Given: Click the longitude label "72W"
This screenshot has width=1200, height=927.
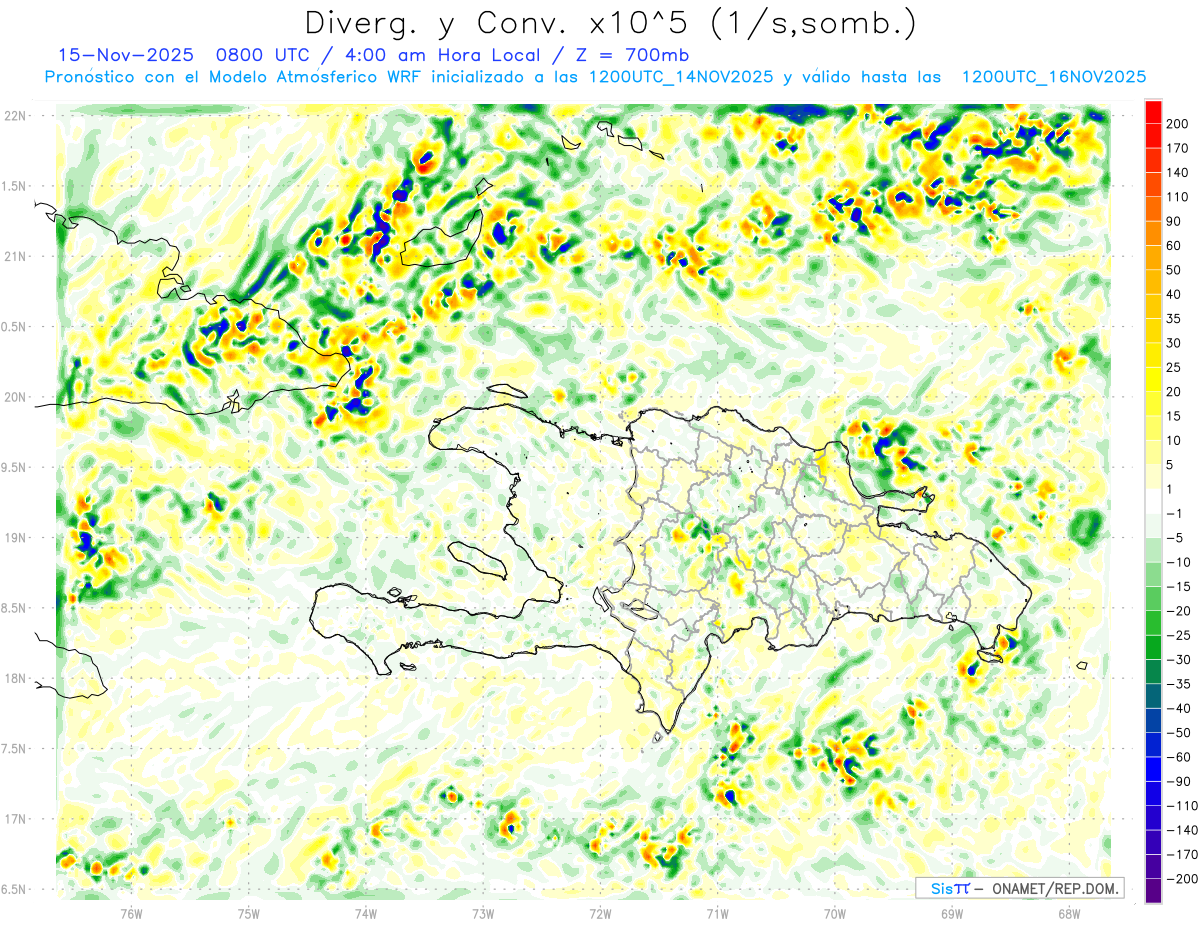Looking at the screenshot, I should coord(600,914).
